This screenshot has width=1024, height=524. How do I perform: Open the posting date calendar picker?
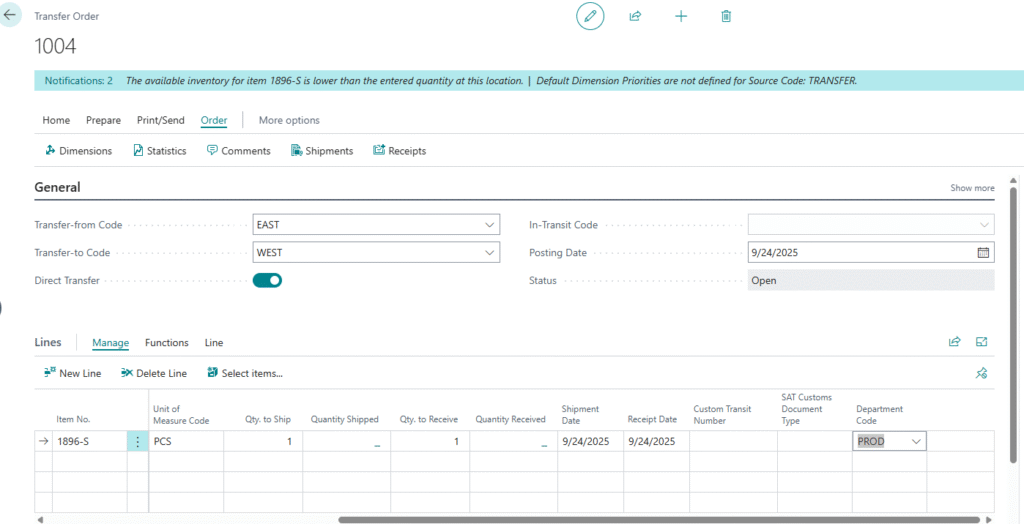click(x=983, y=253)
